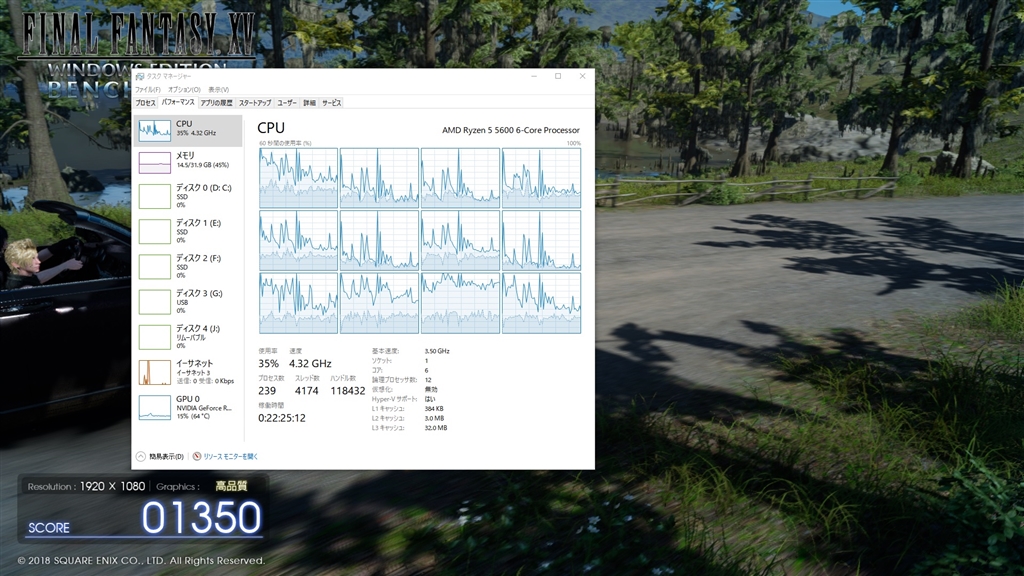Select ディスク 0 (D: C:) in the sidebar
Screen dimensions: 1024x576
pyautogui.click(x=188, y=196)
